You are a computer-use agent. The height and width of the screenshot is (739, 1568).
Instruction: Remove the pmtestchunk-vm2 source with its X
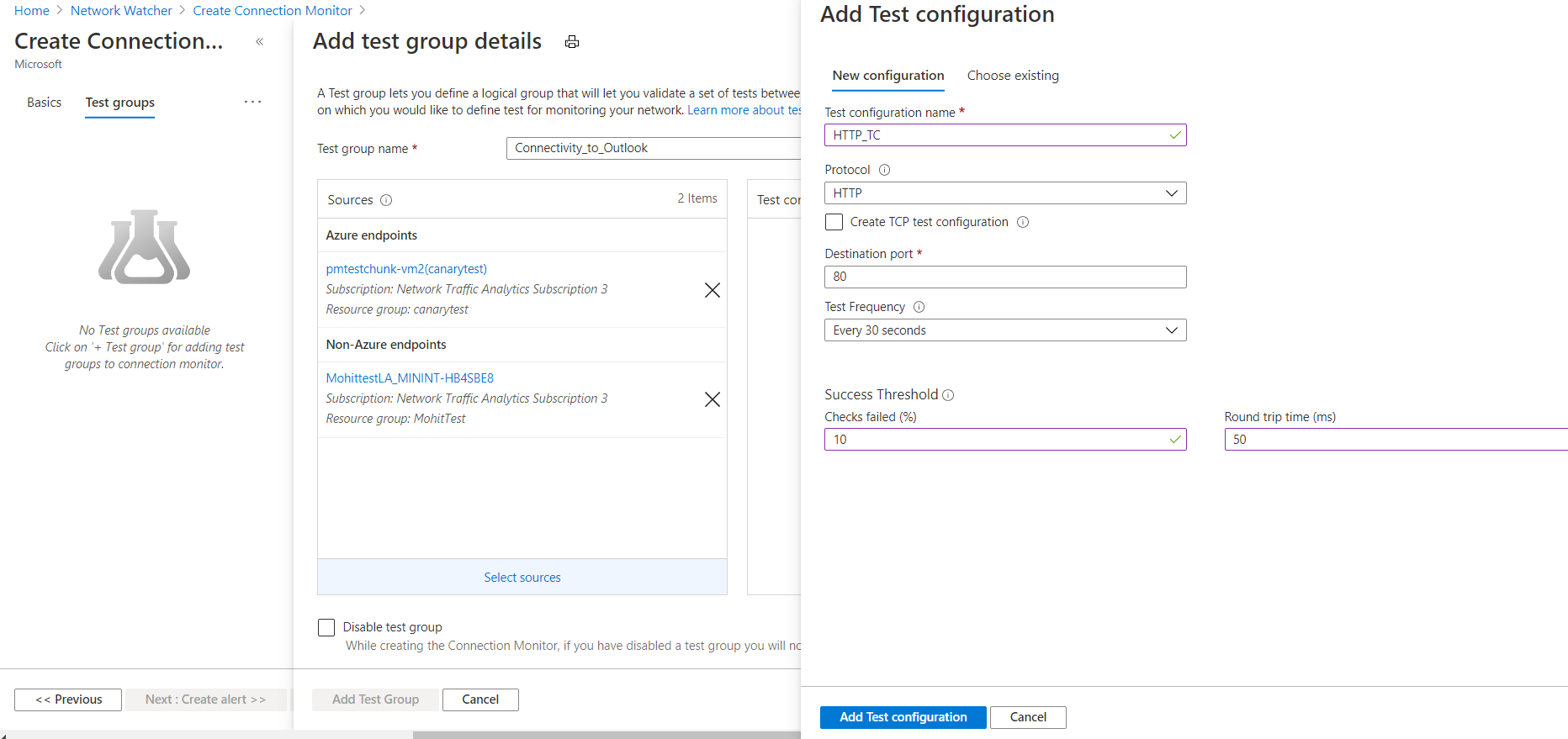point(712,290)
